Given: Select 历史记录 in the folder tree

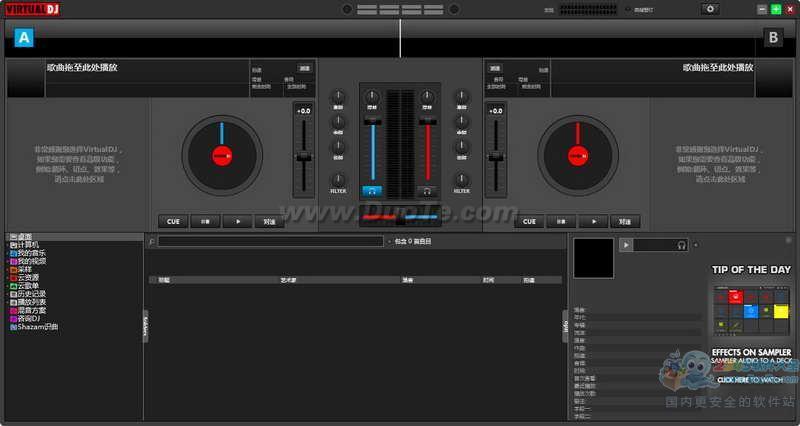Looking at the screenshot, I should click(29, 294).
